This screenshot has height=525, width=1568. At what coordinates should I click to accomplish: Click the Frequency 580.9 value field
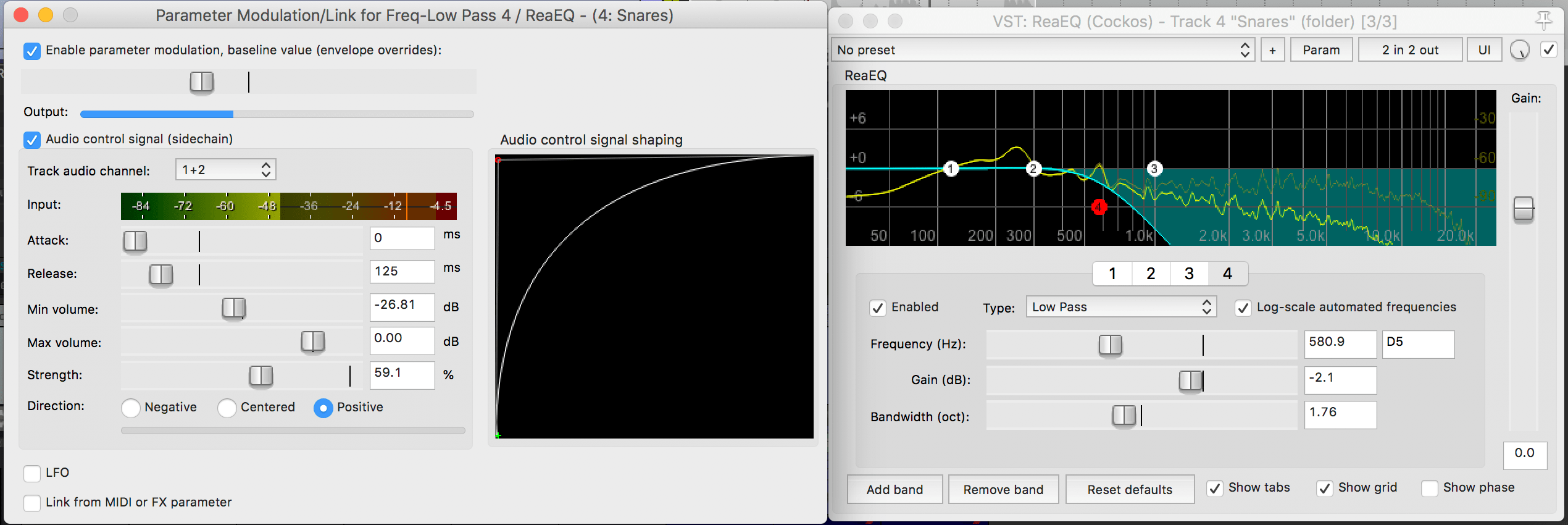tap(1340, 344)
